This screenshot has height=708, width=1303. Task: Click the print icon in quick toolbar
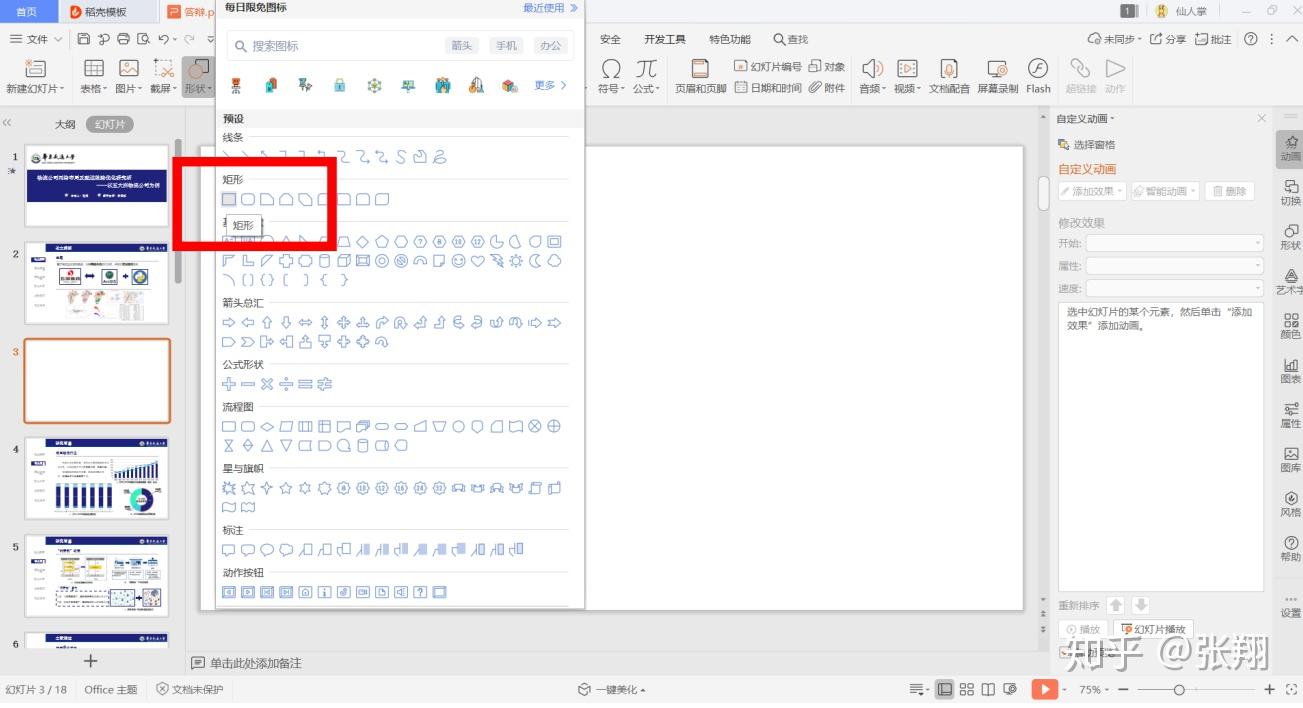click(x=123, y=39)
